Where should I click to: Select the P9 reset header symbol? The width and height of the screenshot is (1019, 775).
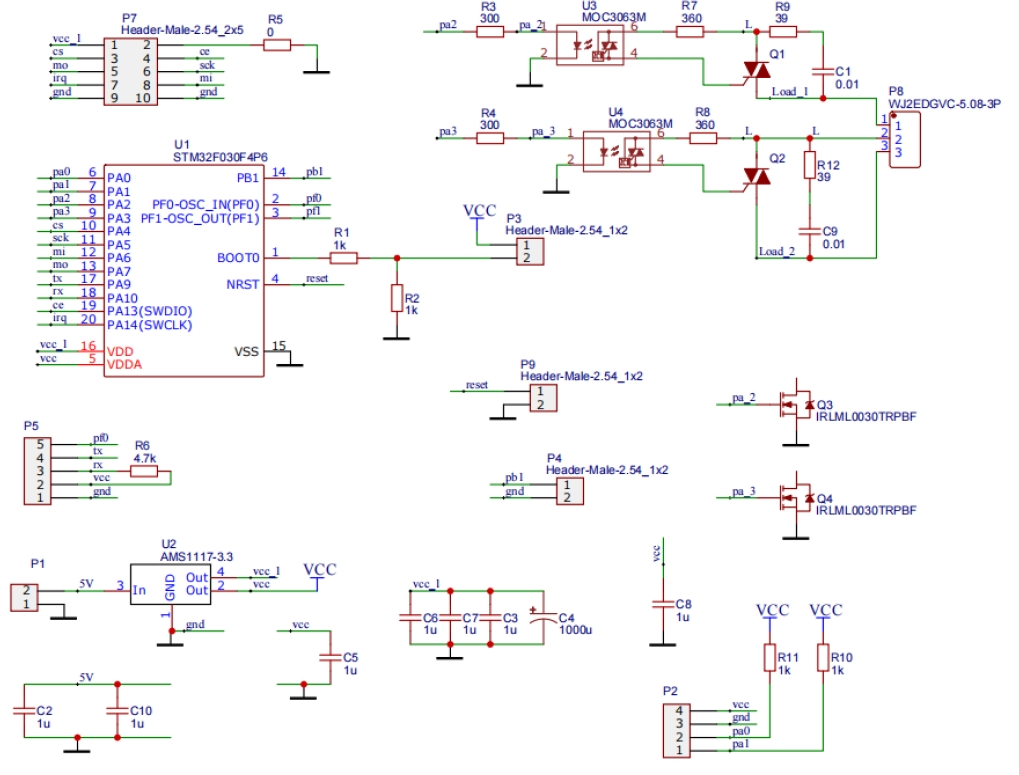(x=540, y=397)
